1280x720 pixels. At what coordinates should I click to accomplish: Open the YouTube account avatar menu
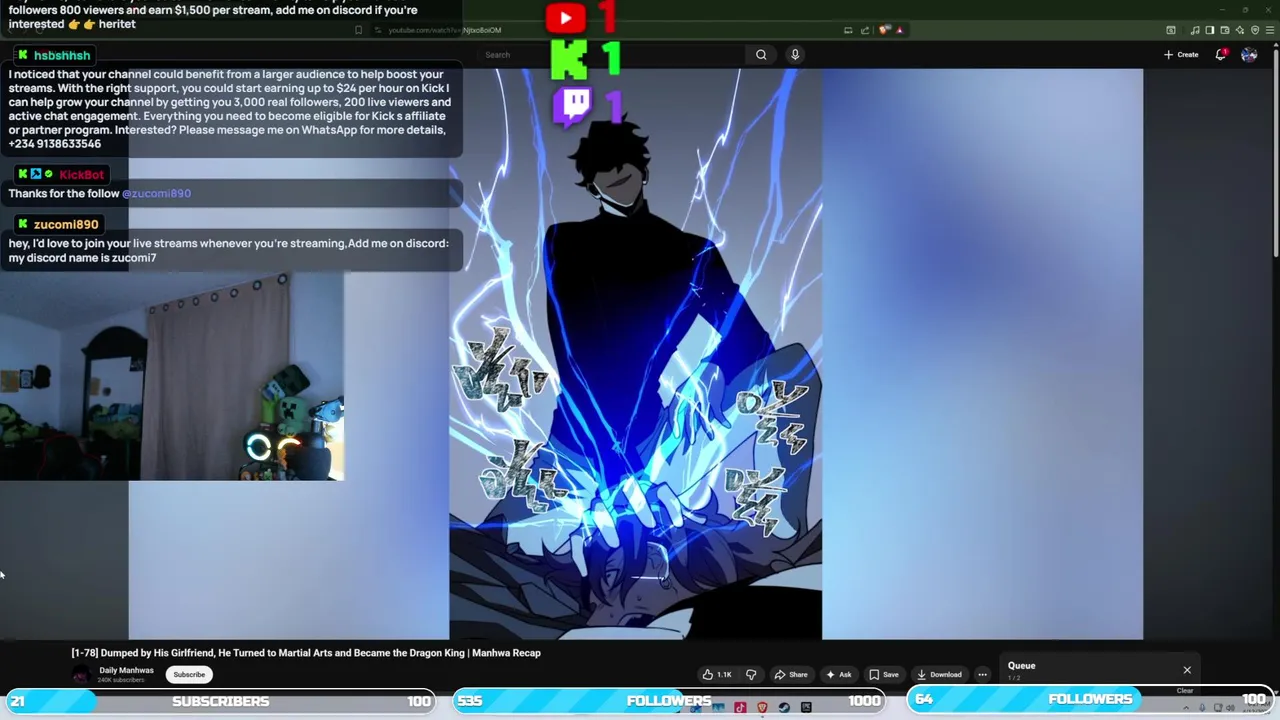pos(1249,55)
